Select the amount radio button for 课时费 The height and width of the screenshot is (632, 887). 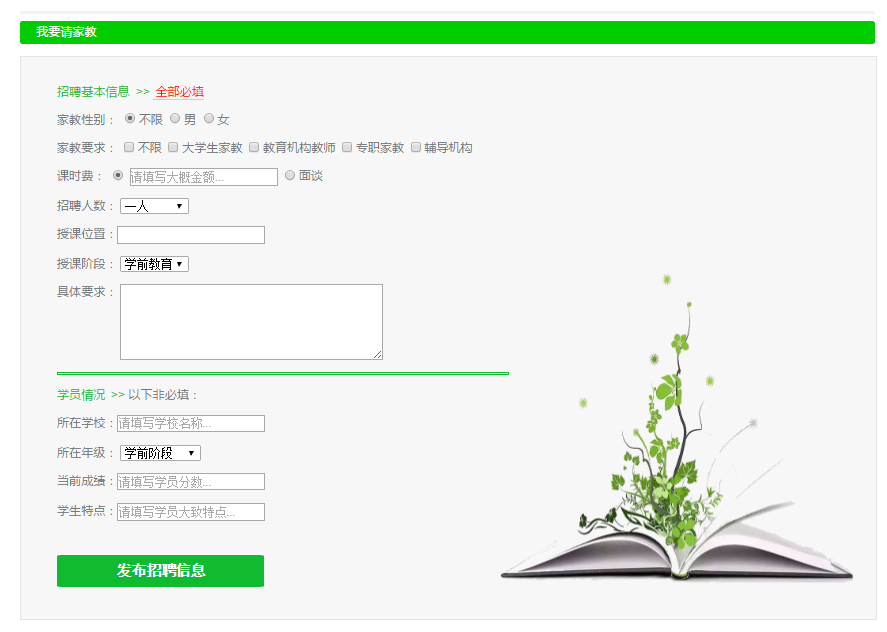coord(118,175)
